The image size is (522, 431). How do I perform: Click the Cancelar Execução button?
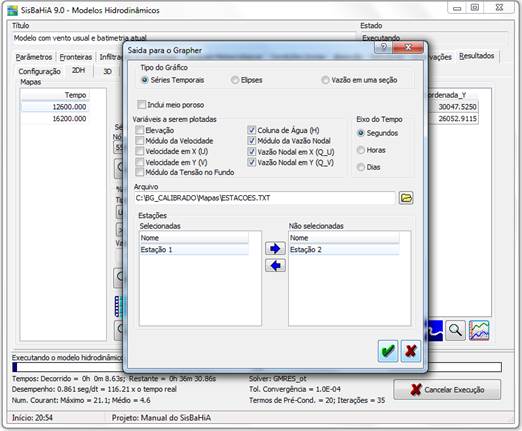[x=447, y=389]
